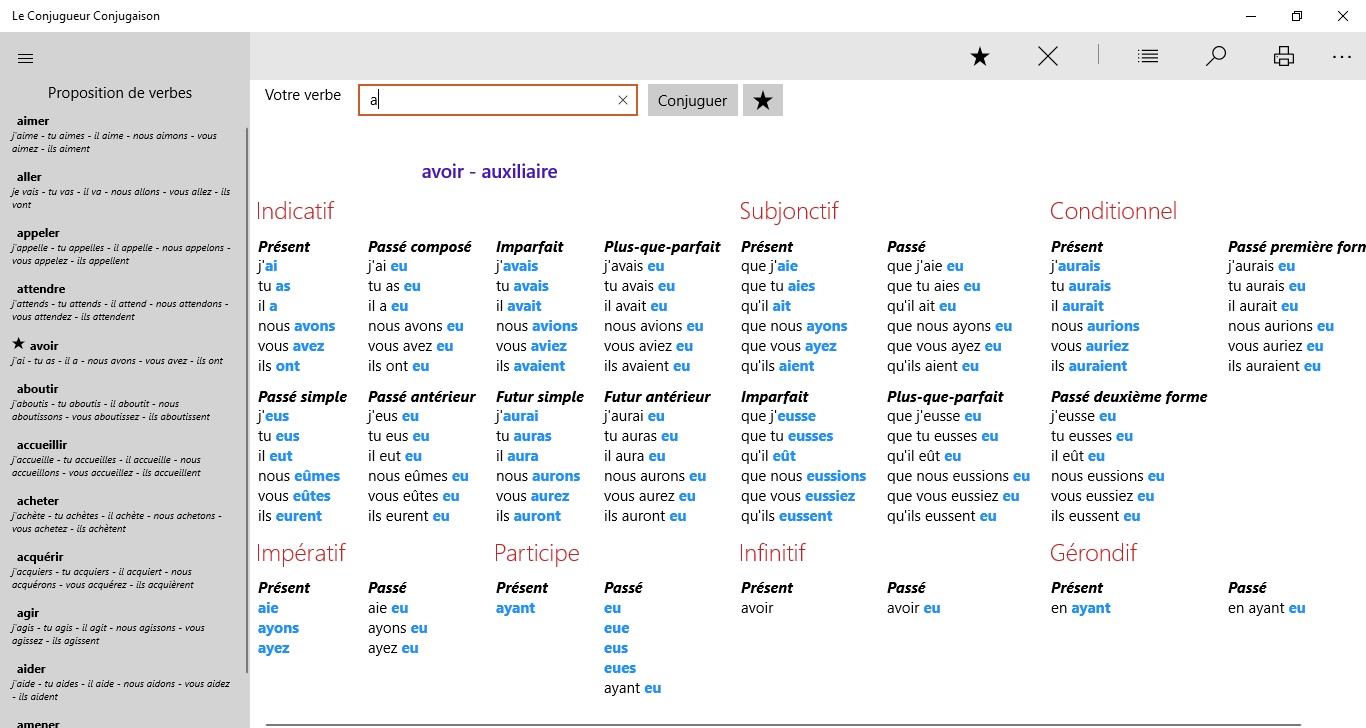Select acquérir in the verb suggestions
This screenshot has width=1366, height=728.
[x=40, y=557]
